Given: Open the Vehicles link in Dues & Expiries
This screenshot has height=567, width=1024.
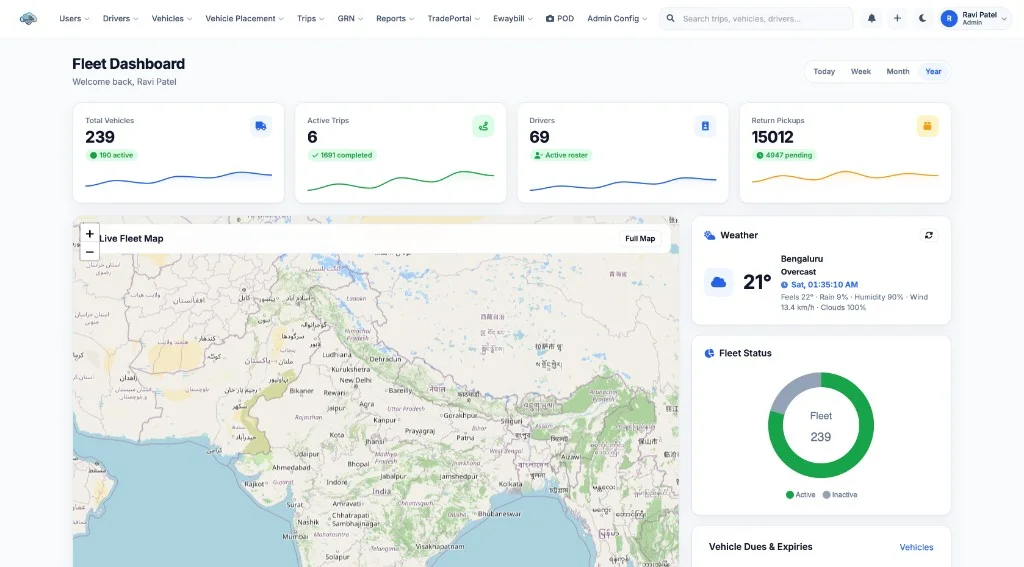Looking at the screenshot, I should (x=916, y=547).
